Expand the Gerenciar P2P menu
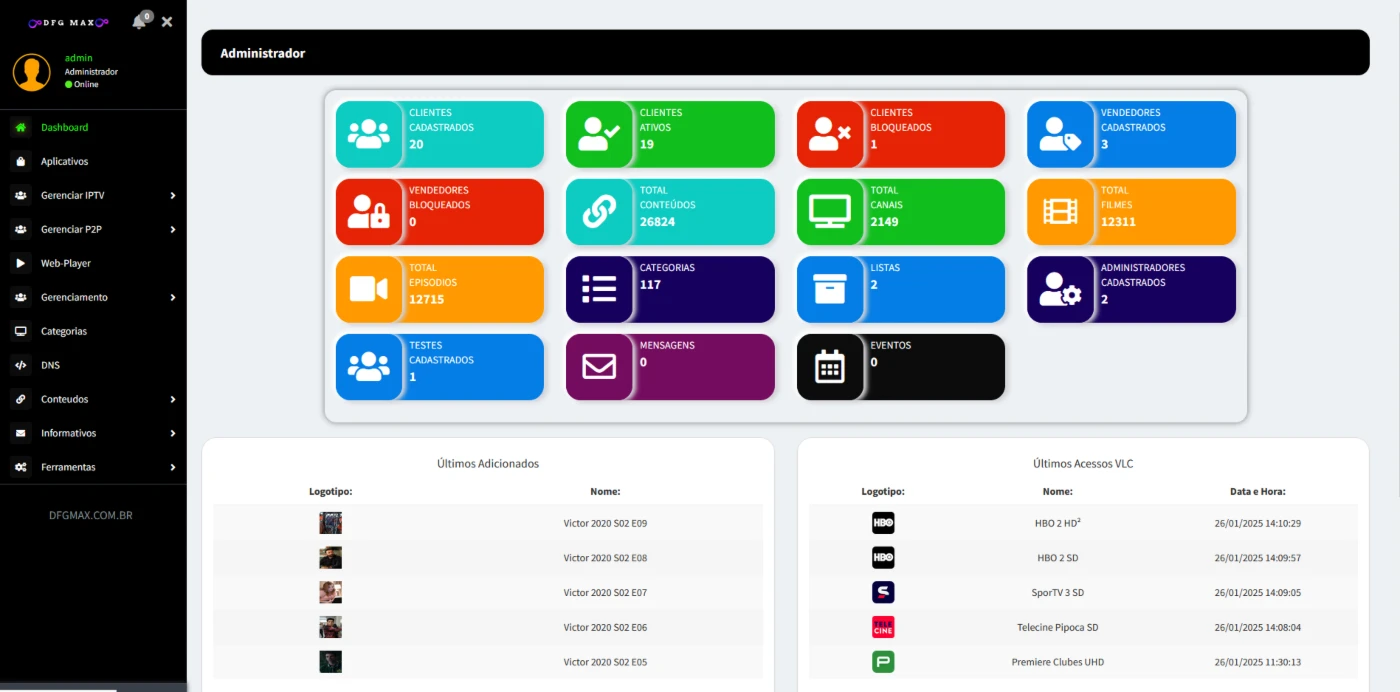 [93, 229]
